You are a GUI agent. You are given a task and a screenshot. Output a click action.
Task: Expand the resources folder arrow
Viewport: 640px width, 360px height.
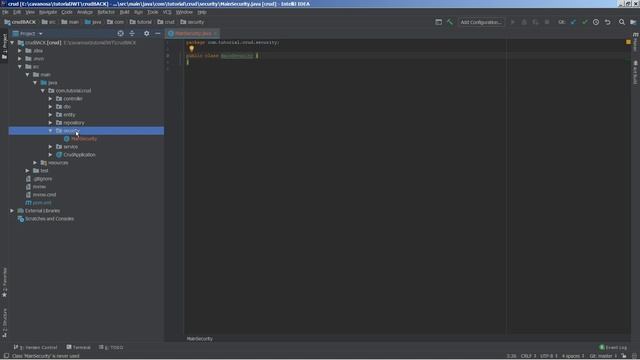pyautogui.click(x=35, y=162)
